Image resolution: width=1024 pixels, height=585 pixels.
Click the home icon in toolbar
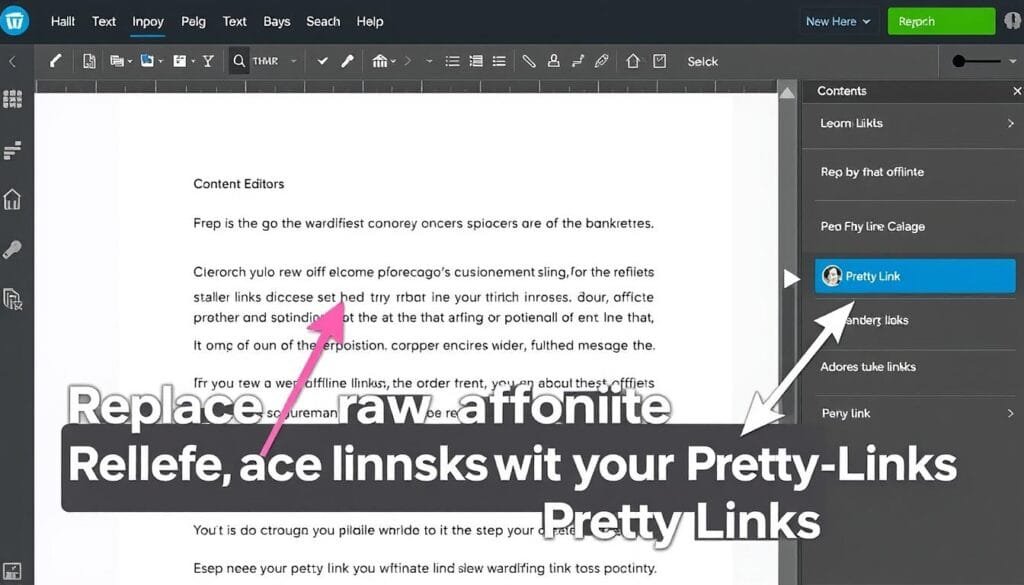point(632,61)
